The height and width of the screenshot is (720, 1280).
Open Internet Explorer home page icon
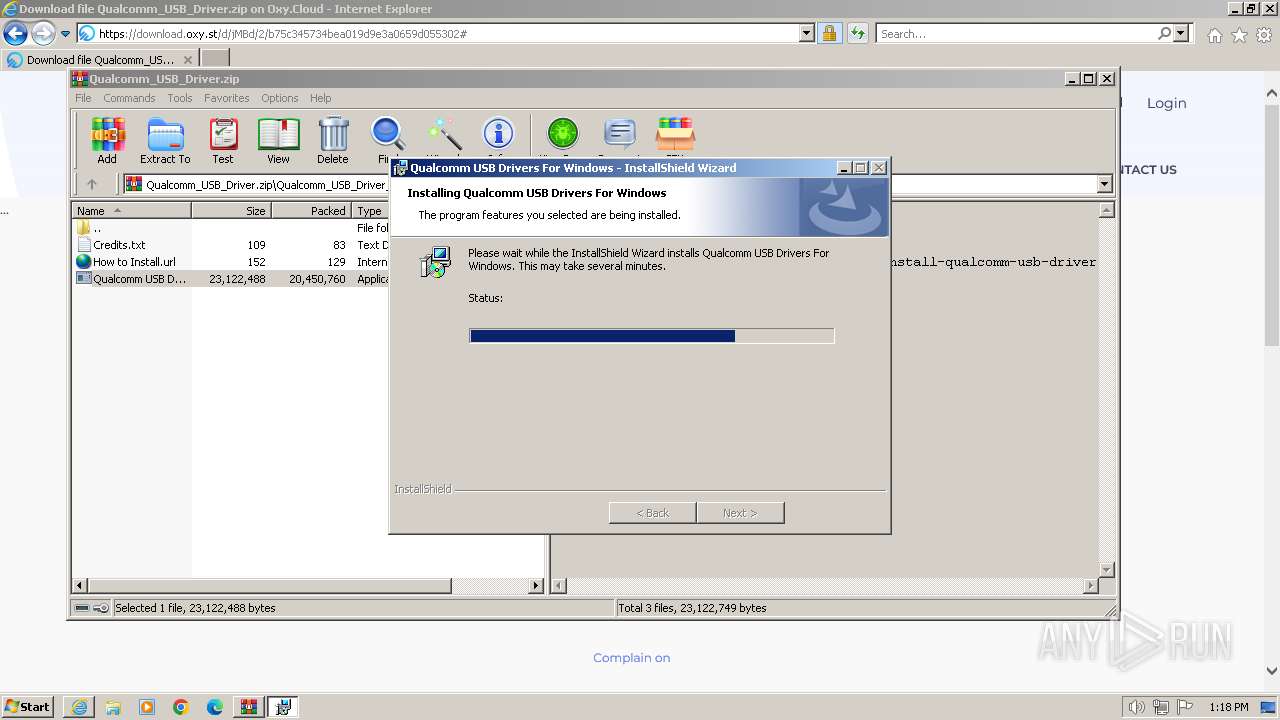coord(1214,35)
